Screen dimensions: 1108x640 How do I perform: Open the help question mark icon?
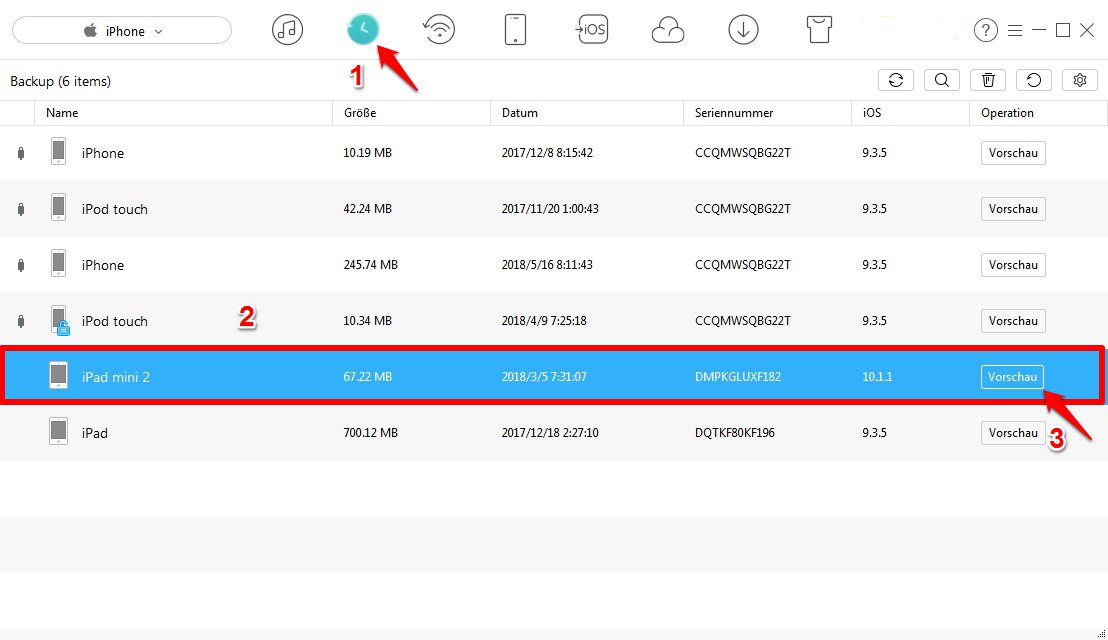click(986, 30)
